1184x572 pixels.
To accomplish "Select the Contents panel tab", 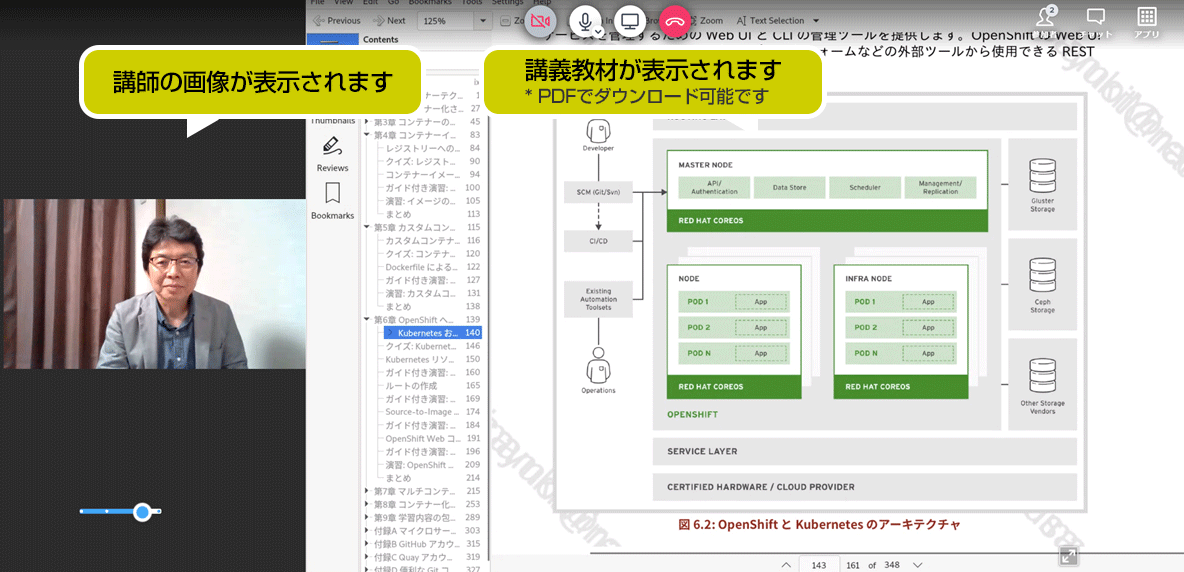I will tap(381, 39).
